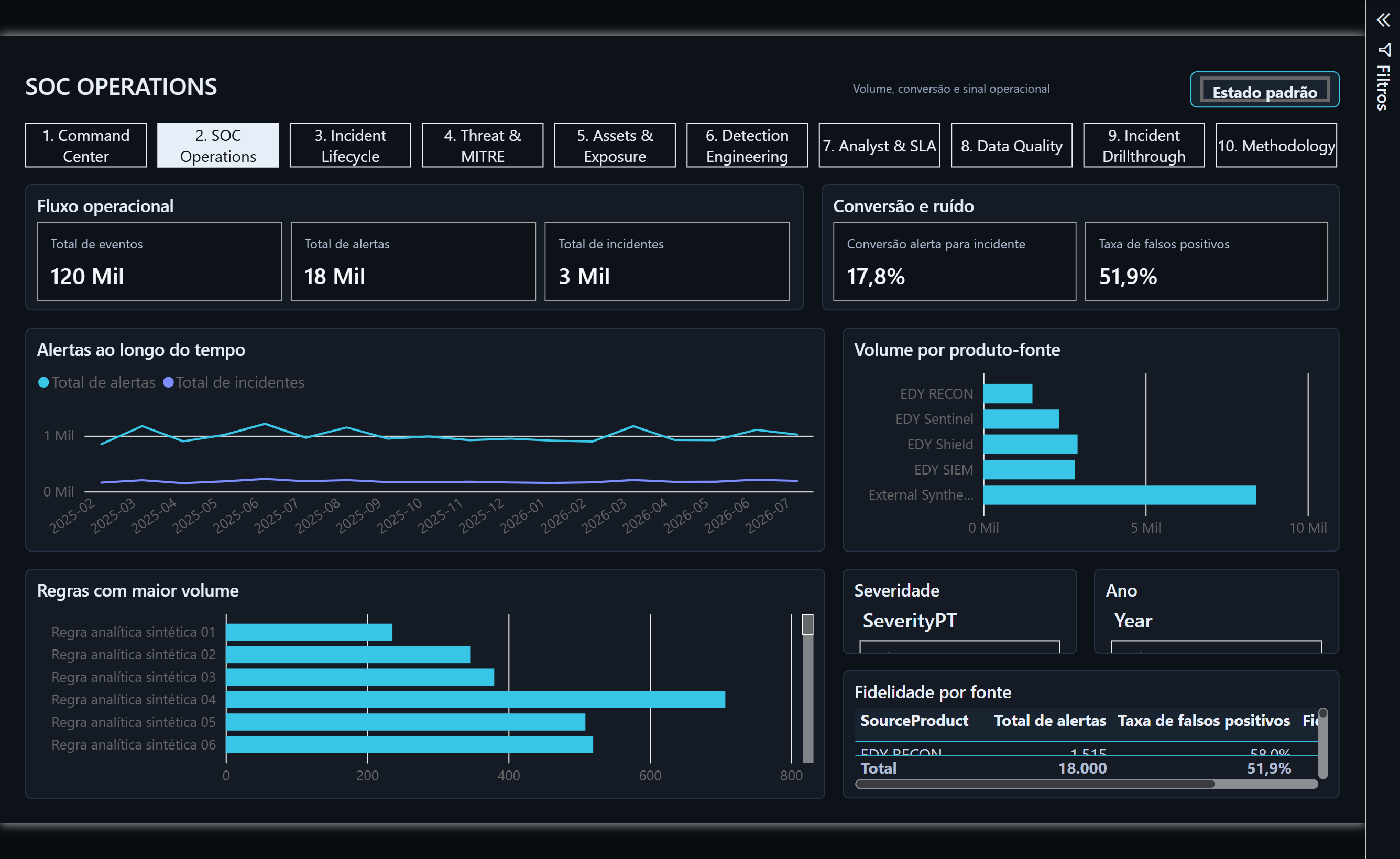This screenshot has height=859, width=1400.
Task: Open the 7. Analyst & SLA page
Action: point(879,146)
